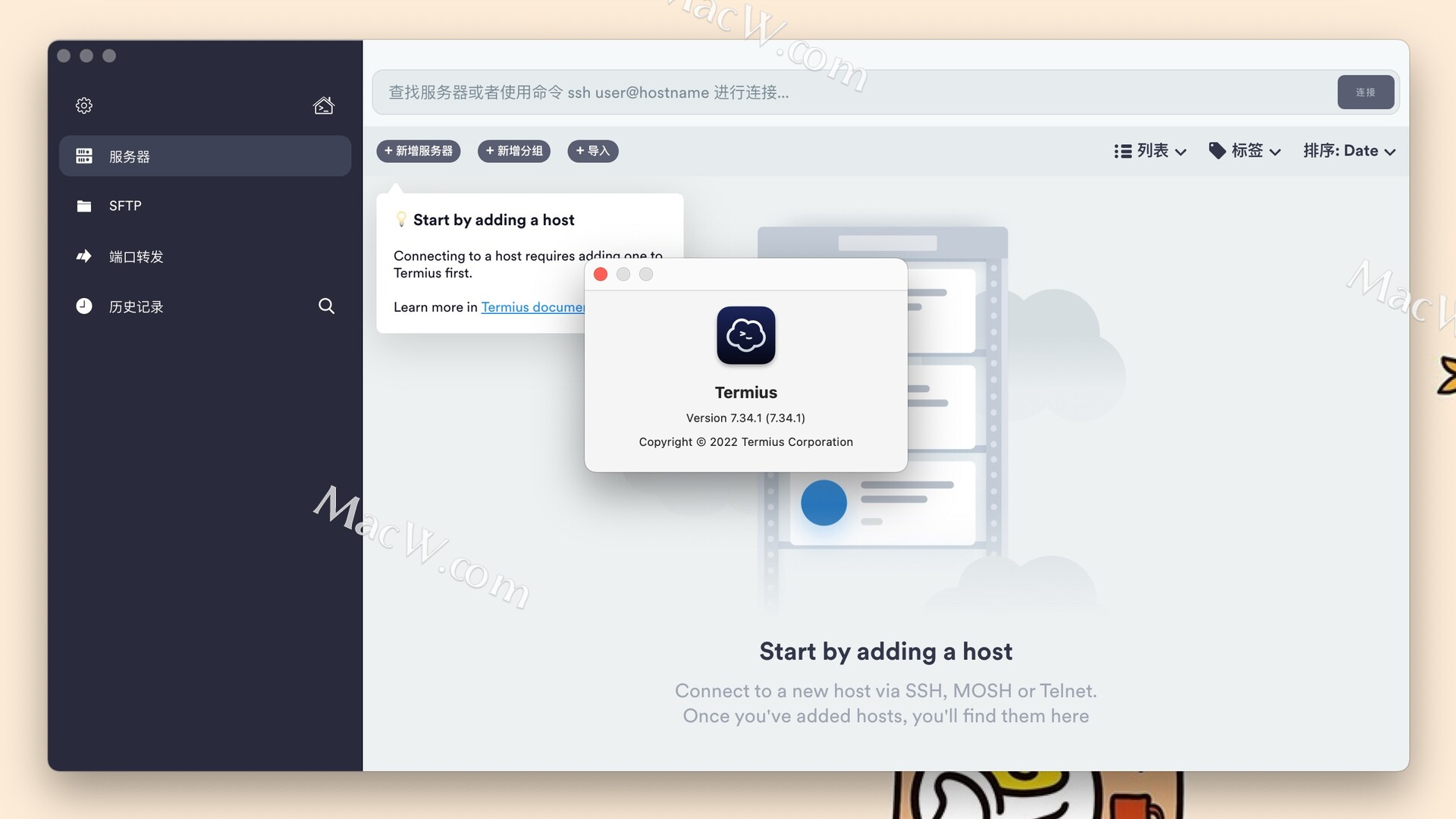Screen dimensions: 1456x819
Task: Expand the 列表 view dropdown
Action: click(1150, 151)
